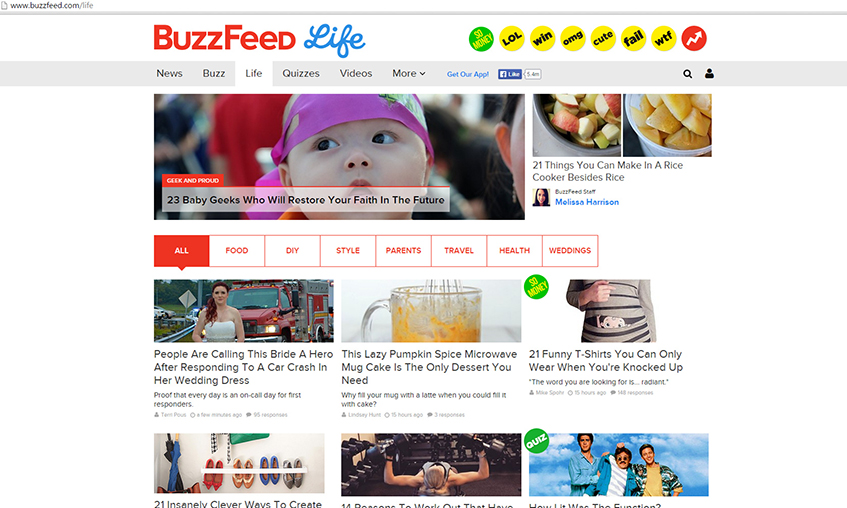Select the yellow 'win' badge
Image resolution: width=847 pixels, height=508 pixels.
pyautogui.click(x=542, y=39)
